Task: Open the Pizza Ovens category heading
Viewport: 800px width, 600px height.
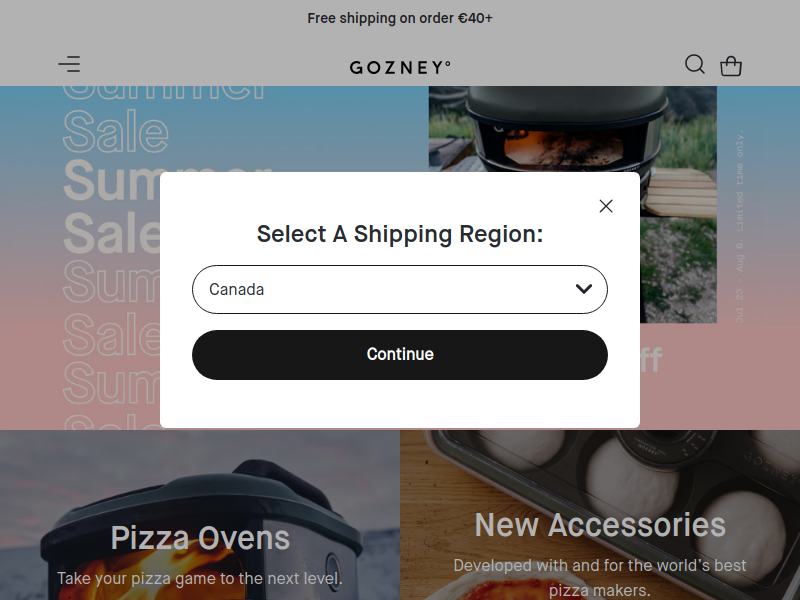Action: click(x=200, y=538)
